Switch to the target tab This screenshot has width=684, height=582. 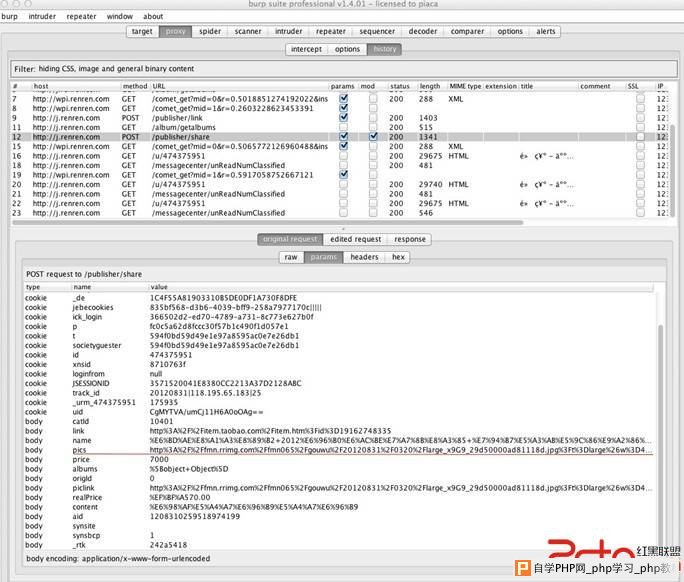click(x=142, y=31)
